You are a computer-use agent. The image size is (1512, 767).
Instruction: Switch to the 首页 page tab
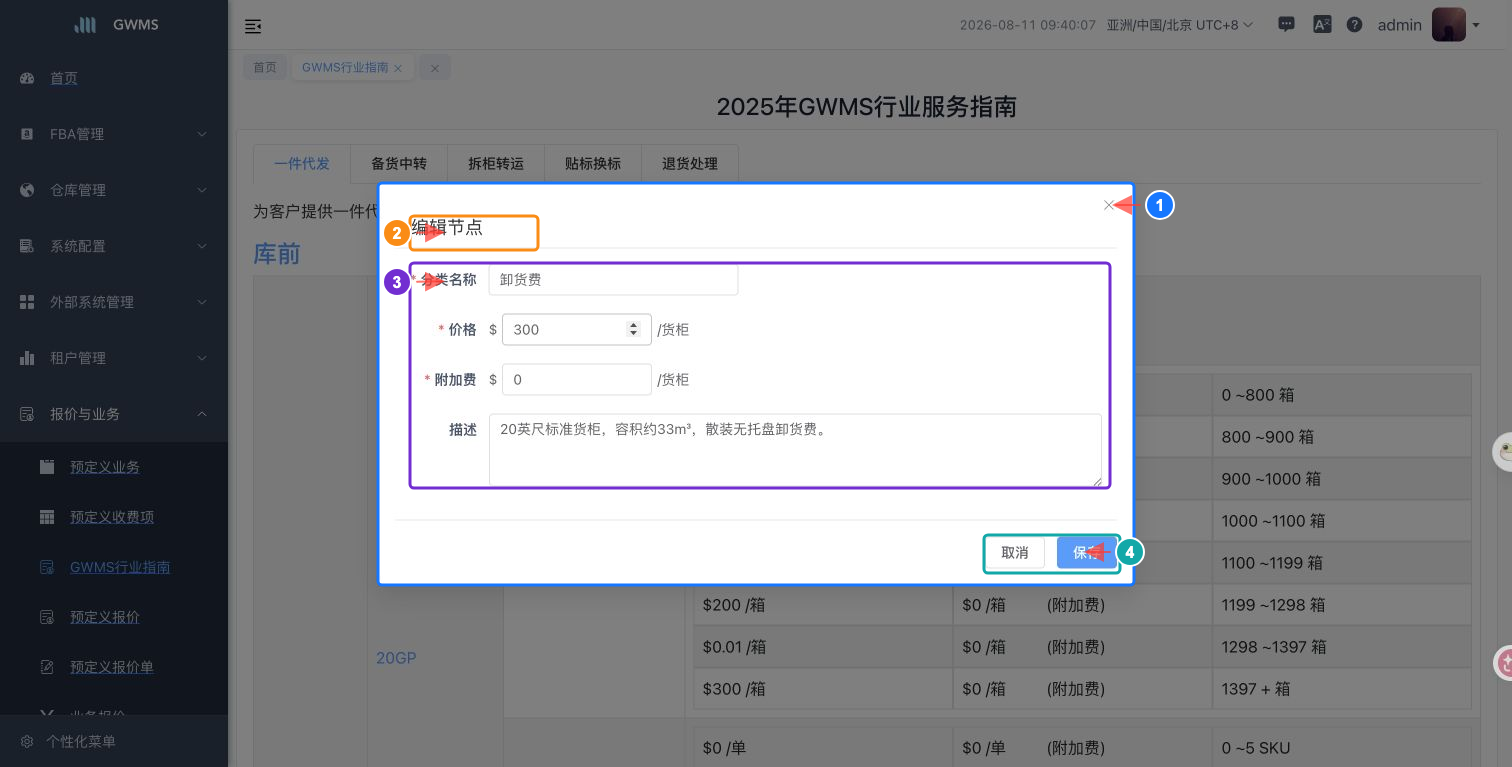click(265, 68)
